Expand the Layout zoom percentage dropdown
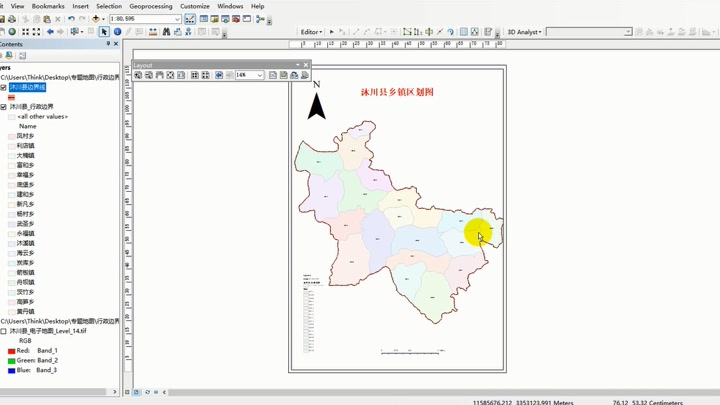720x405 pixels. [260, 75]
